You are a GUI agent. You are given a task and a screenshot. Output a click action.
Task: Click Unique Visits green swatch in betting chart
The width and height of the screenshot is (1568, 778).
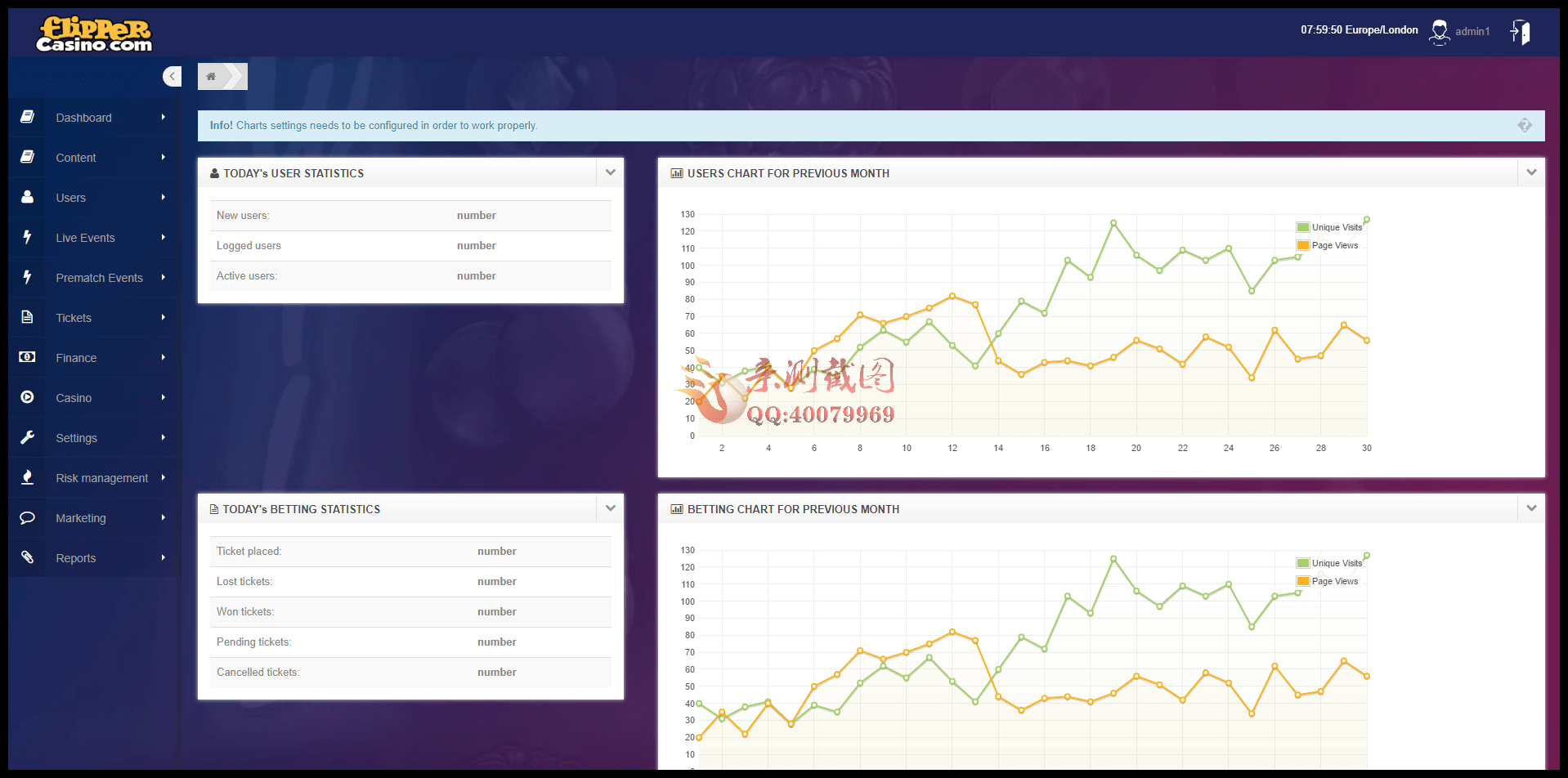1303,563
